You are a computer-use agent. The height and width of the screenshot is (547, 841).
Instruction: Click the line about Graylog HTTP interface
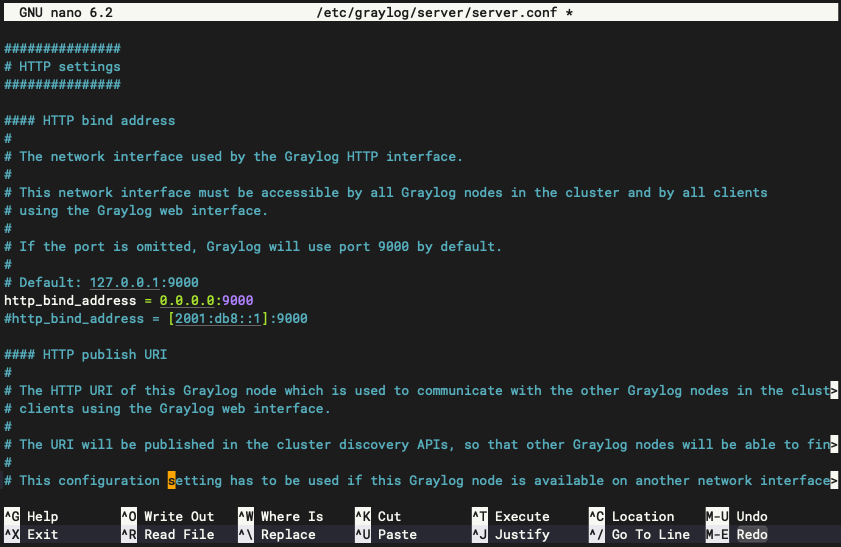(x=233, y=157)
